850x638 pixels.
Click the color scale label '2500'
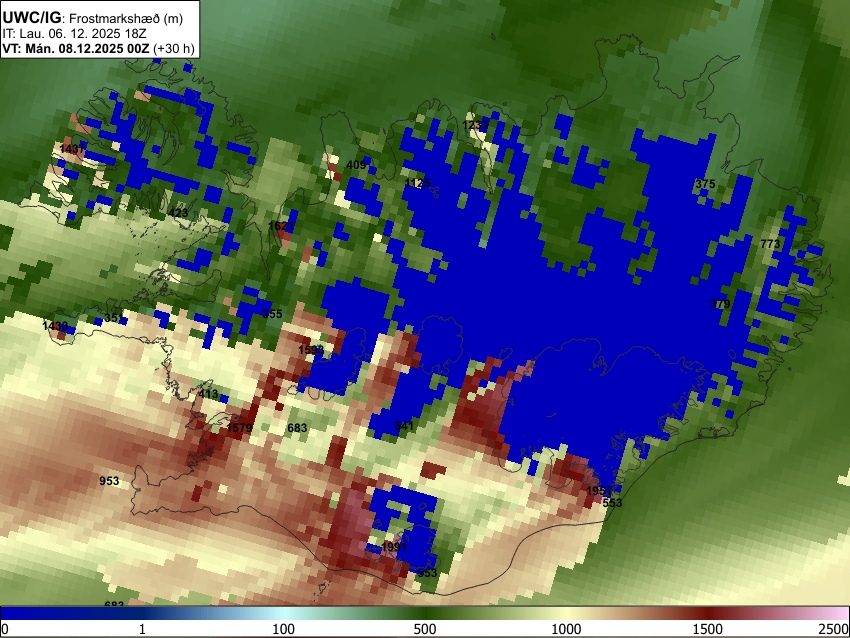[x=834, y=629]
